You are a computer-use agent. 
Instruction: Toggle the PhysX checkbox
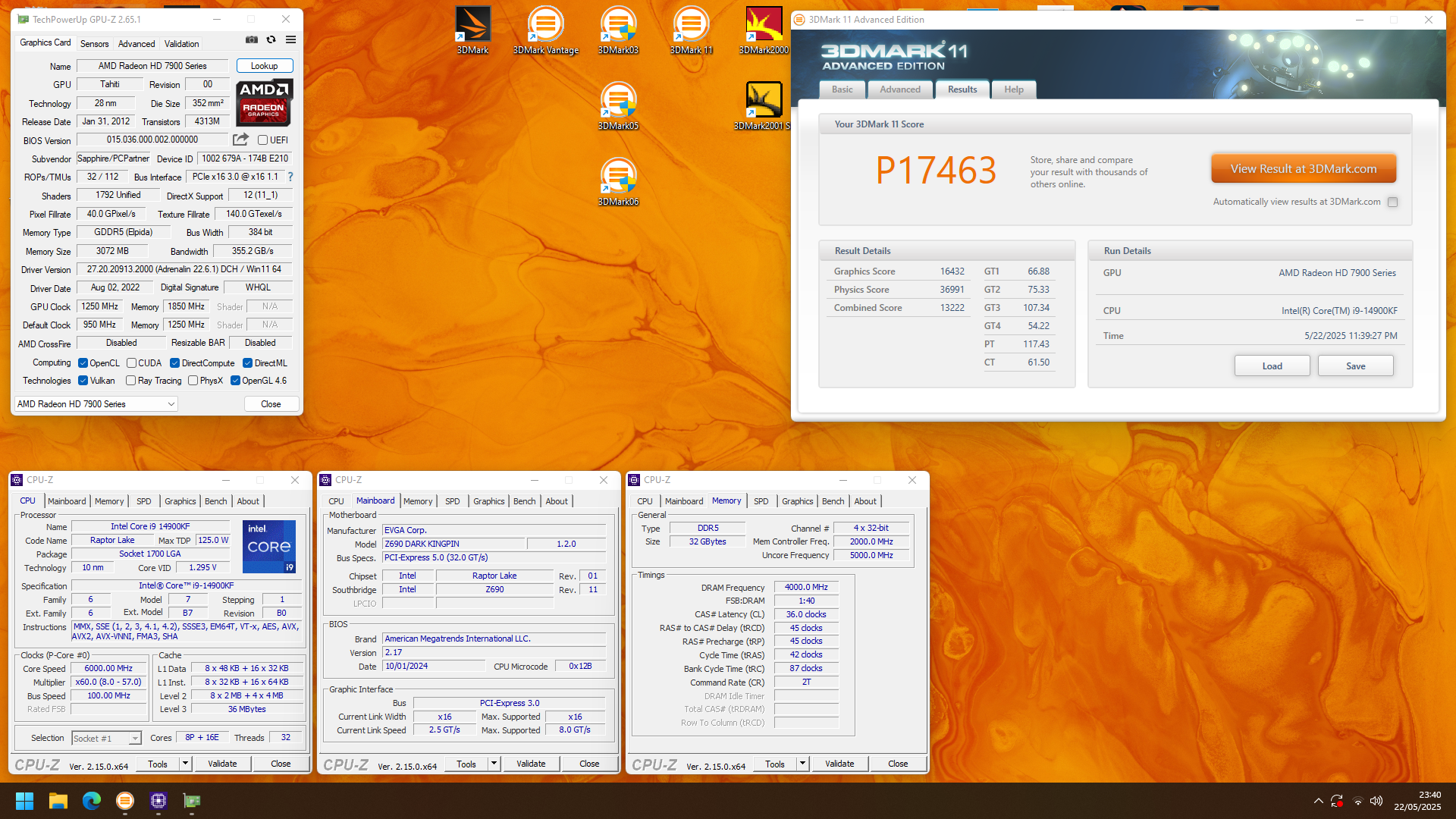coord(193,381)
